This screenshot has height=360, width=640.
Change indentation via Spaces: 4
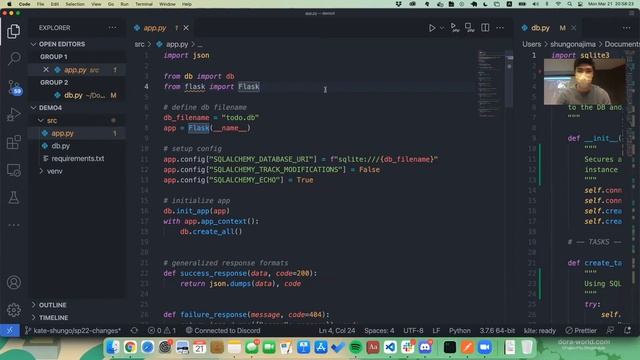[x=379, y=330]
